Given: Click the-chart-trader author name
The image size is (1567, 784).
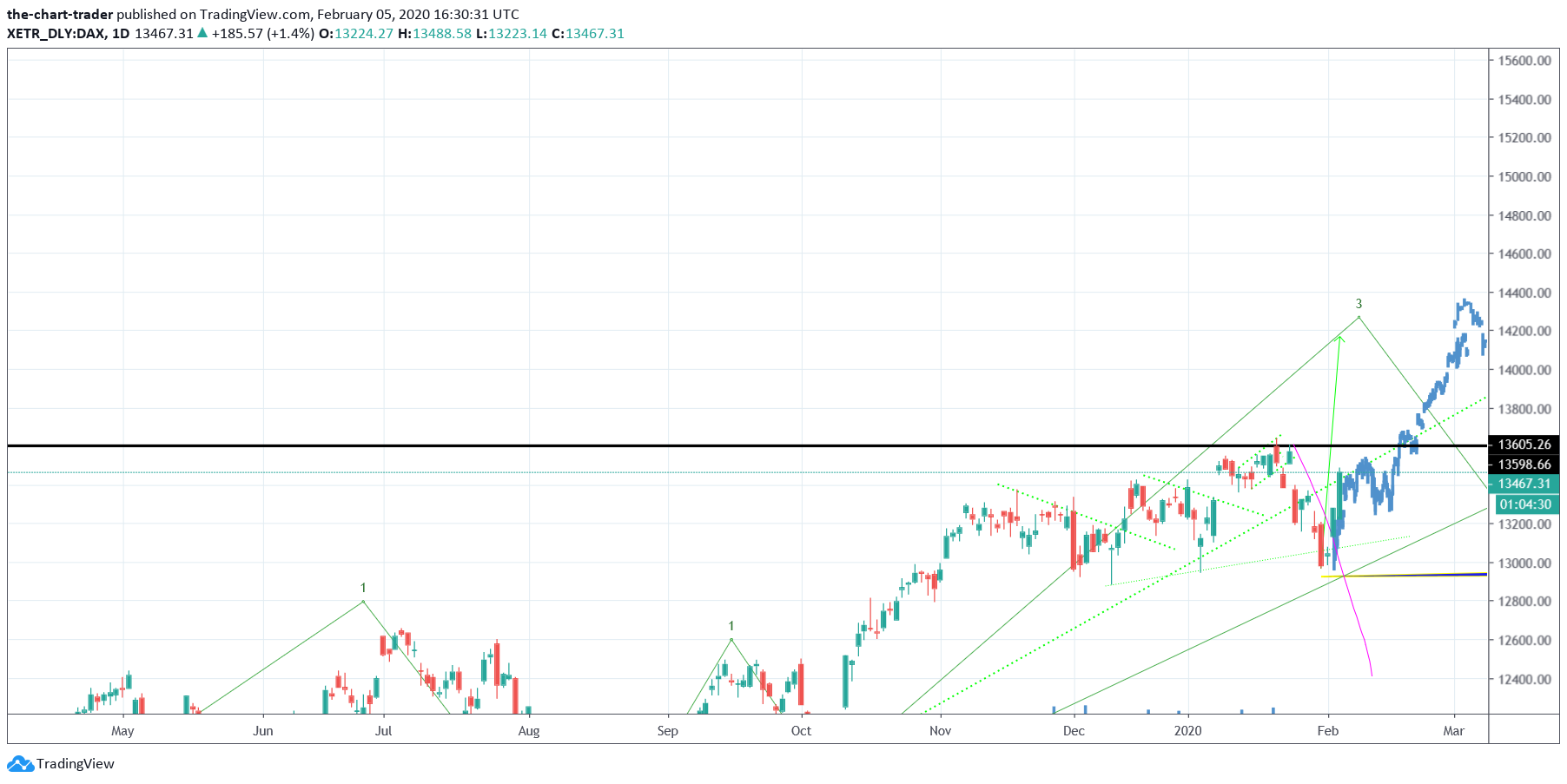Looking at the screenshot, I should coord(60,15).
